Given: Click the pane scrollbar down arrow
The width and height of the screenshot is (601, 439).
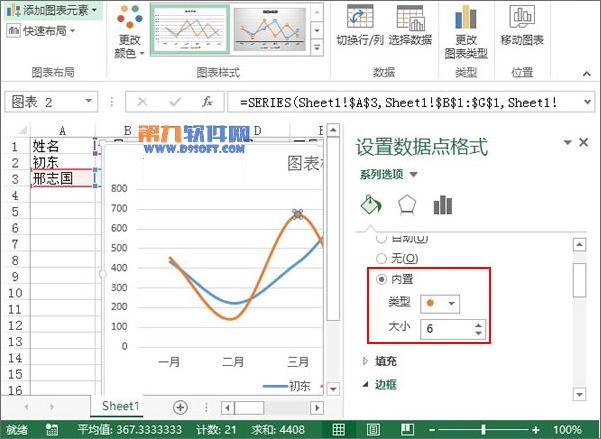Looking at the screenshot, I should tap(579, 394).
